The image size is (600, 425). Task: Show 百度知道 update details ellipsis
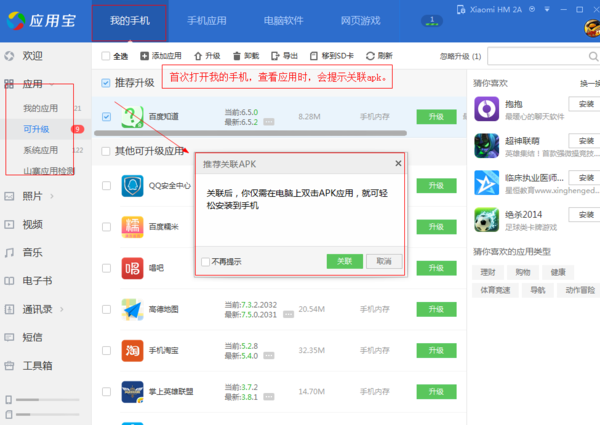269,122
